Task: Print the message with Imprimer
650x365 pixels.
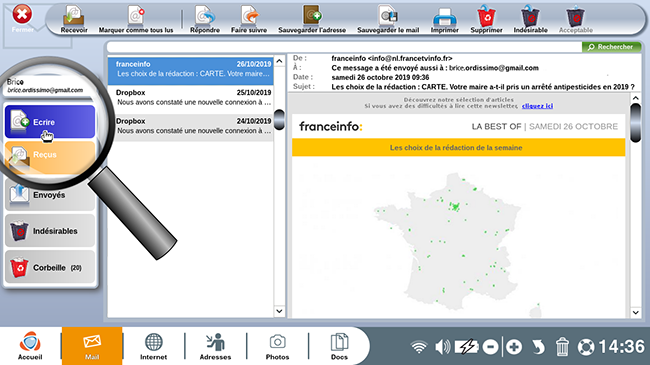Action: point(444,19)
